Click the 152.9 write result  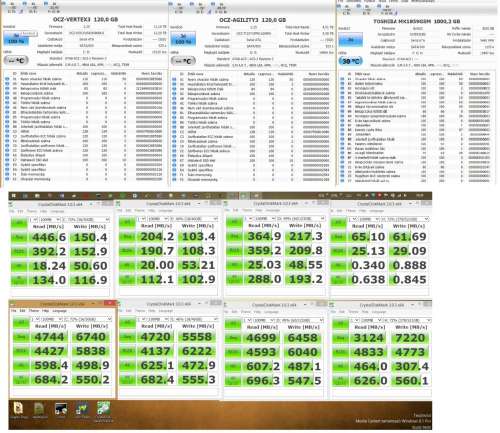coord(90,251)
